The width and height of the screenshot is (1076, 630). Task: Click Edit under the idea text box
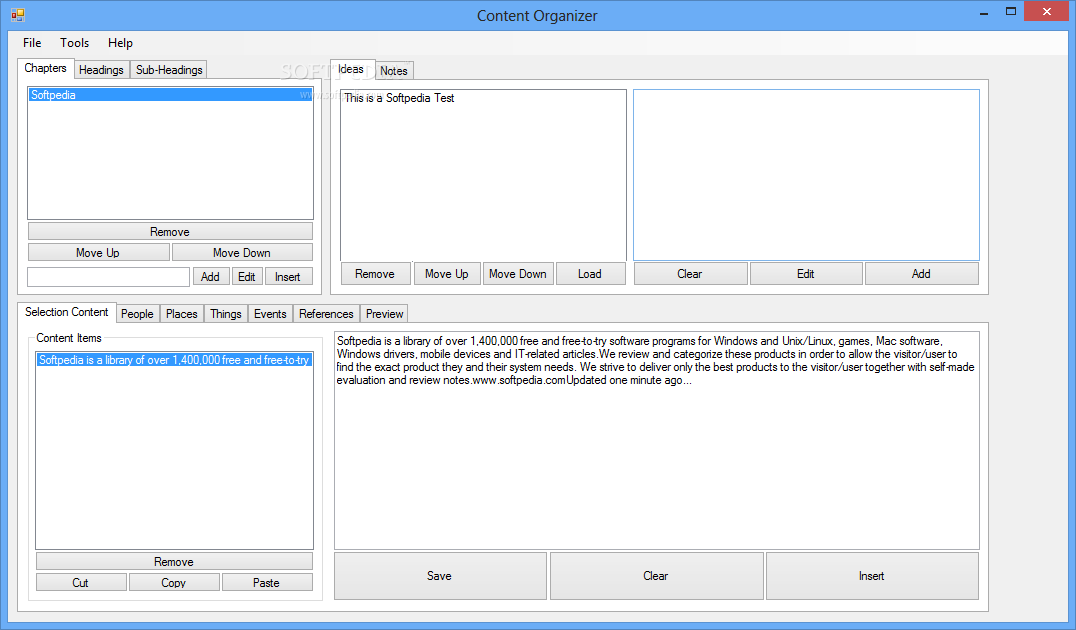pos(806,274)
